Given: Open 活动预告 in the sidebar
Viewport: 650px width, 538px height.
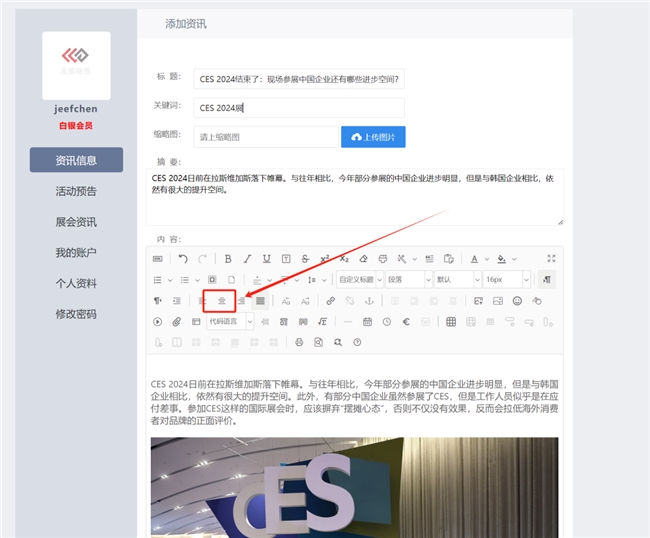Looking at the screenshot, I should [x=76, y=191].
